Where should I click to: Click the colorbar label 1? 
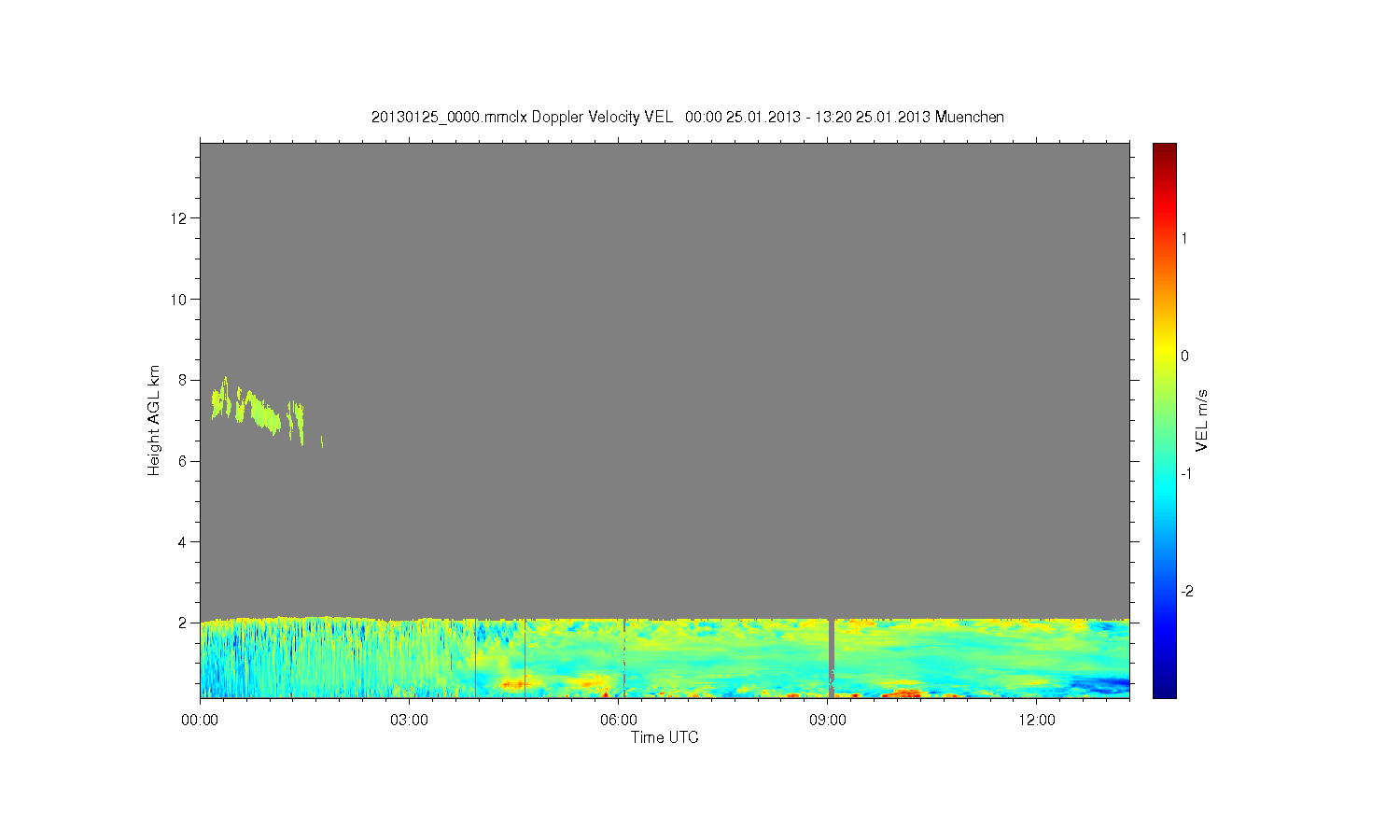pos(1184,238)
